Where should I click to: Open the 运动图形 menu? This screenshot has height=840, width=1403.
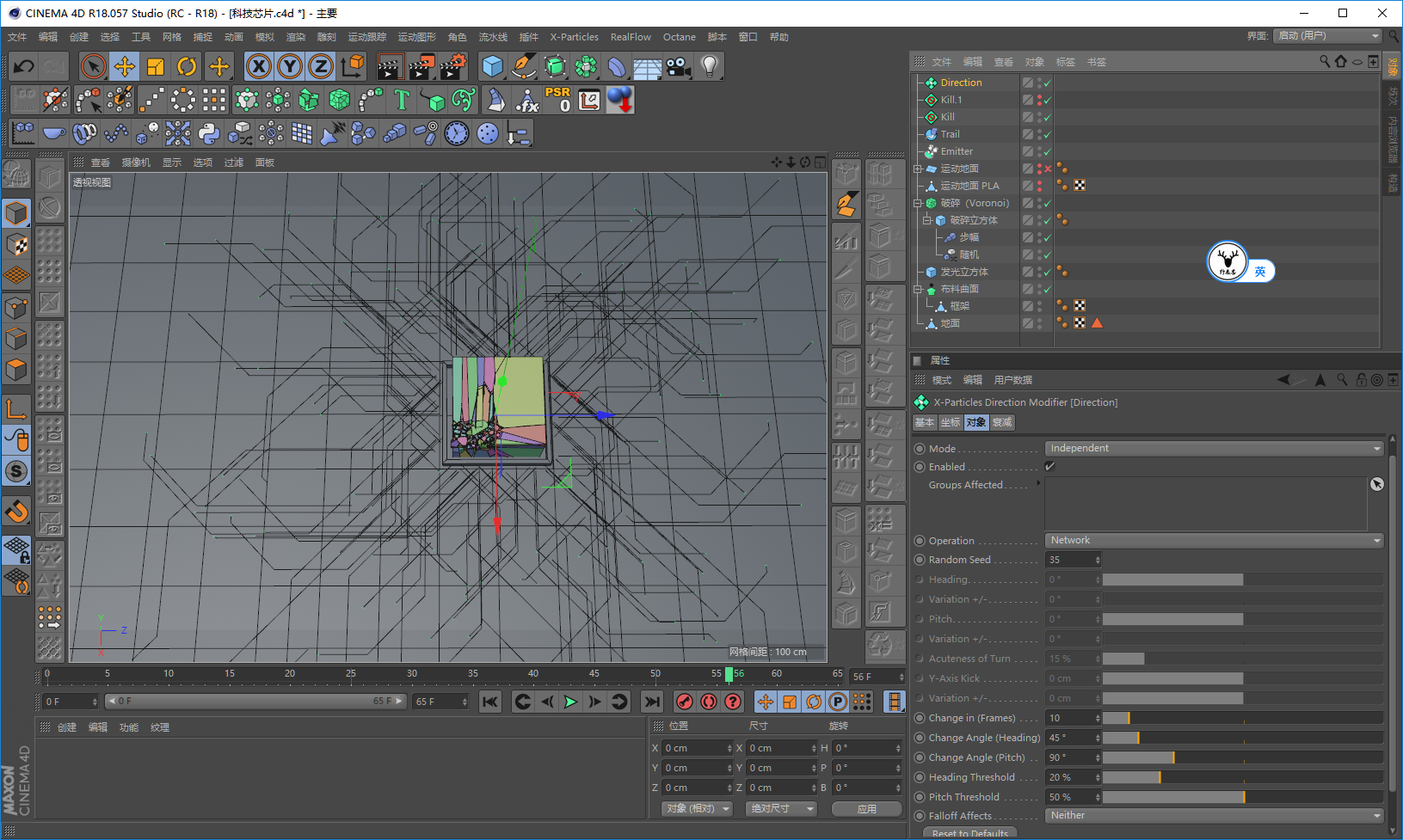click(x=417, y=37)
